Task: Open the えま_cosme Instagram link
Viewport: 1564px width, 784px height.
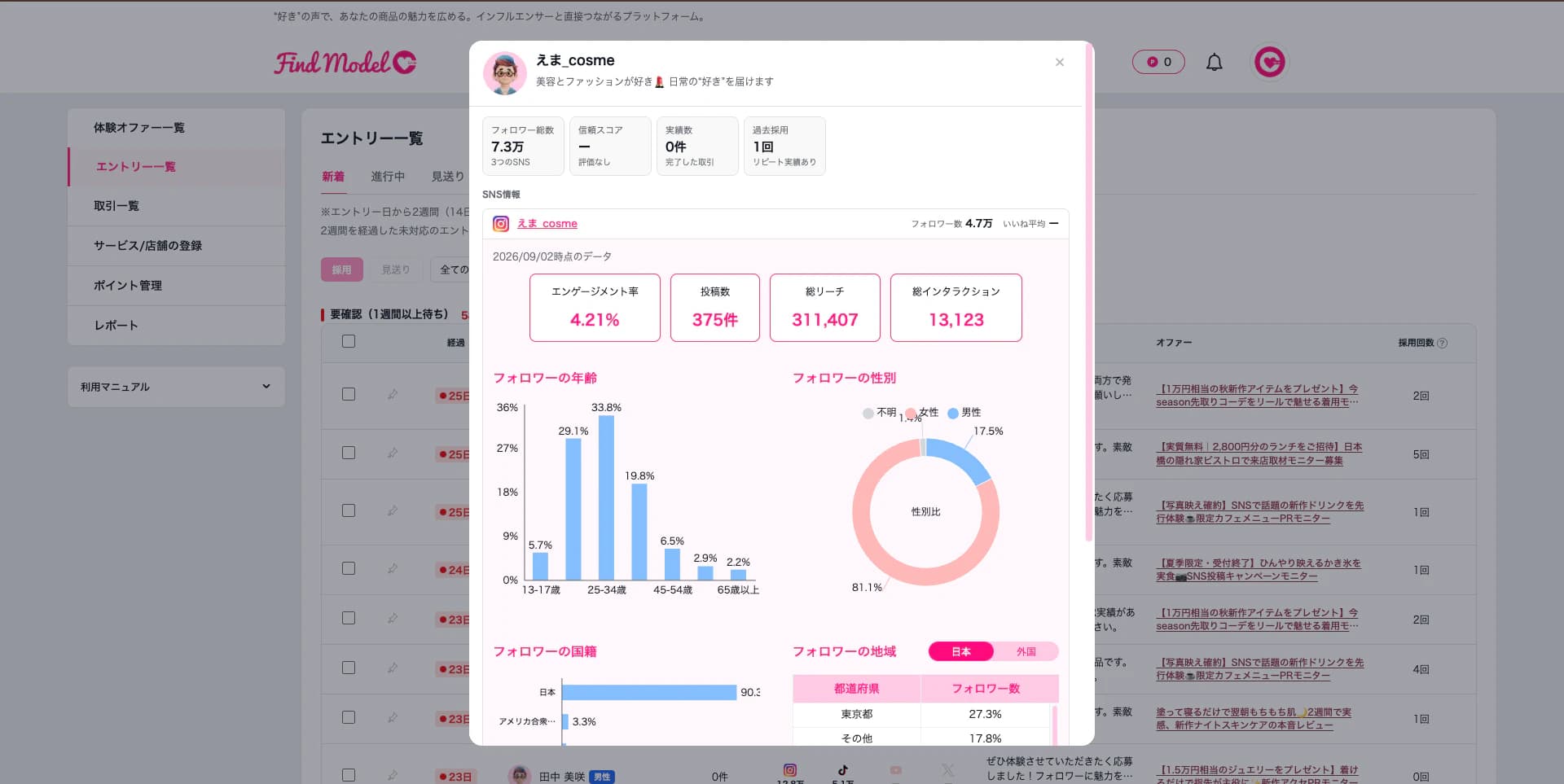Action: 547,224
